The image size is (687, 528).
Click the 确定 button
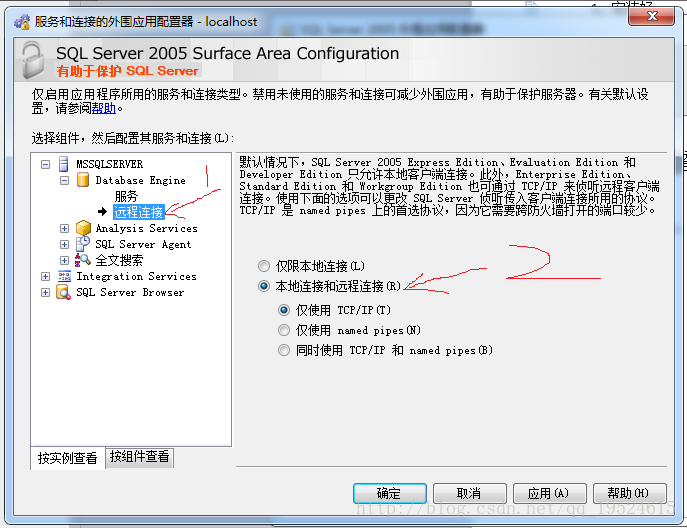(390, 493)
